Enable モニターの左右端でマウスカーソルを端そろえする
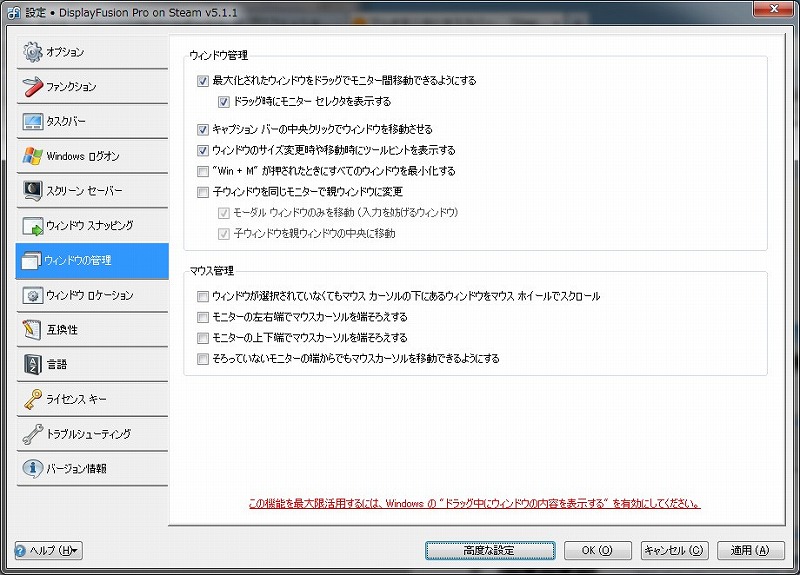Screen dimensions: 800x575 click(x=203, y=317)
